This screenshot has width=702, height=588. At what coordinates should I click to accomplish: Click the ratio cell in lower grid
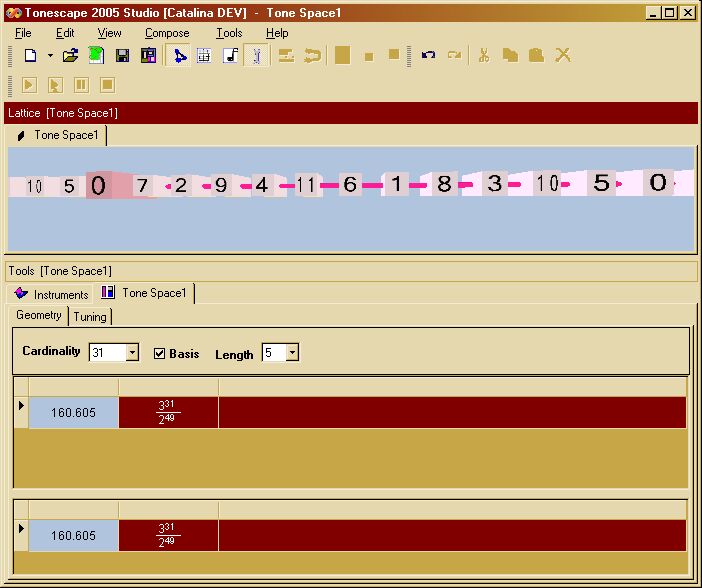coord(169,535)
